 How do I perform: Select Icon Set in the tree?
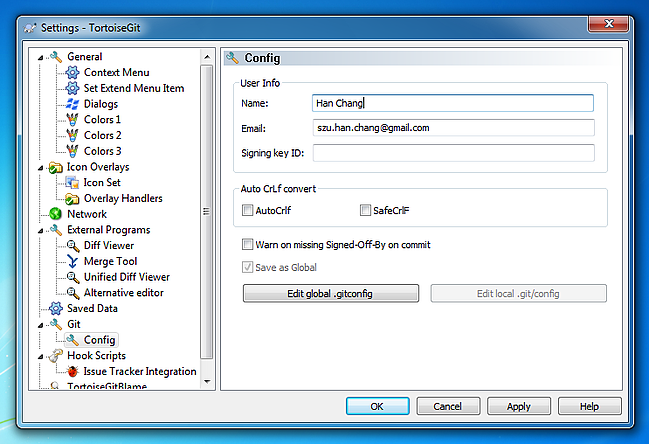click(x=102, y=182)
